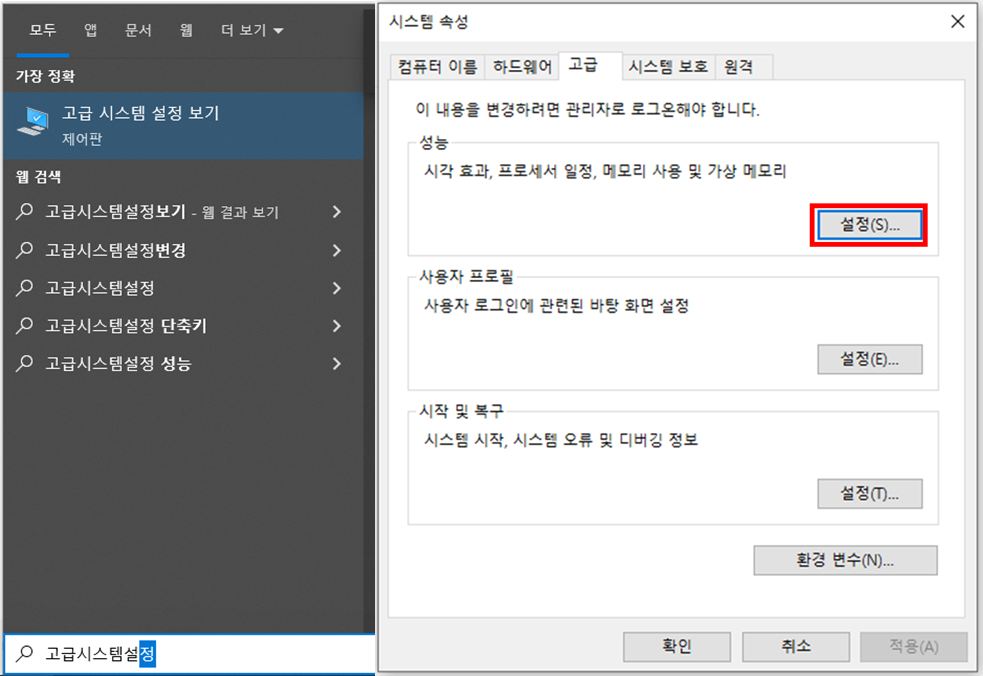Viewport: 983px width, 676px height.
Task: Open 고급 시스템 설정 보기 control panel icon
Action: click(x=33, y=122)
